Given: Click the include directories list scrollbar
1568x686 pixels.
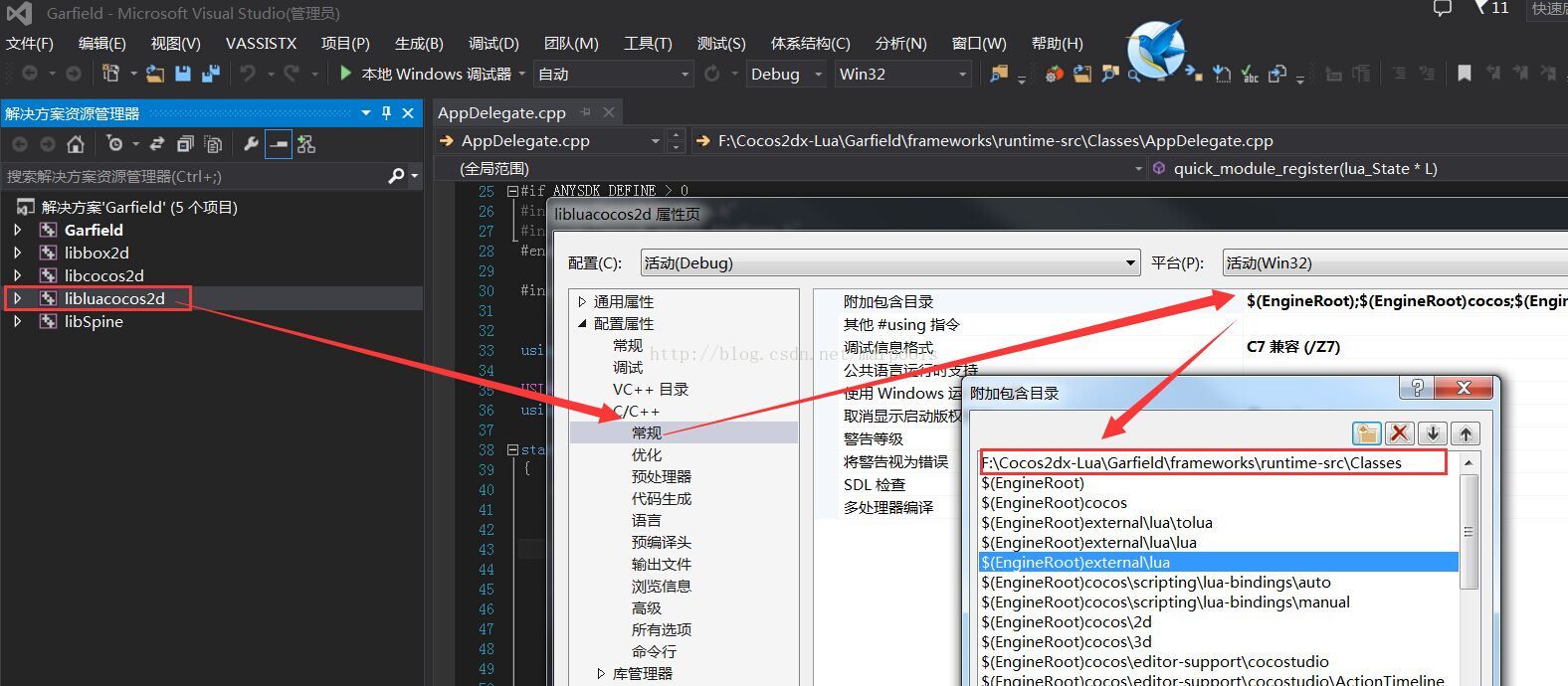Looking at the screenshot, I should point(1469,532).
